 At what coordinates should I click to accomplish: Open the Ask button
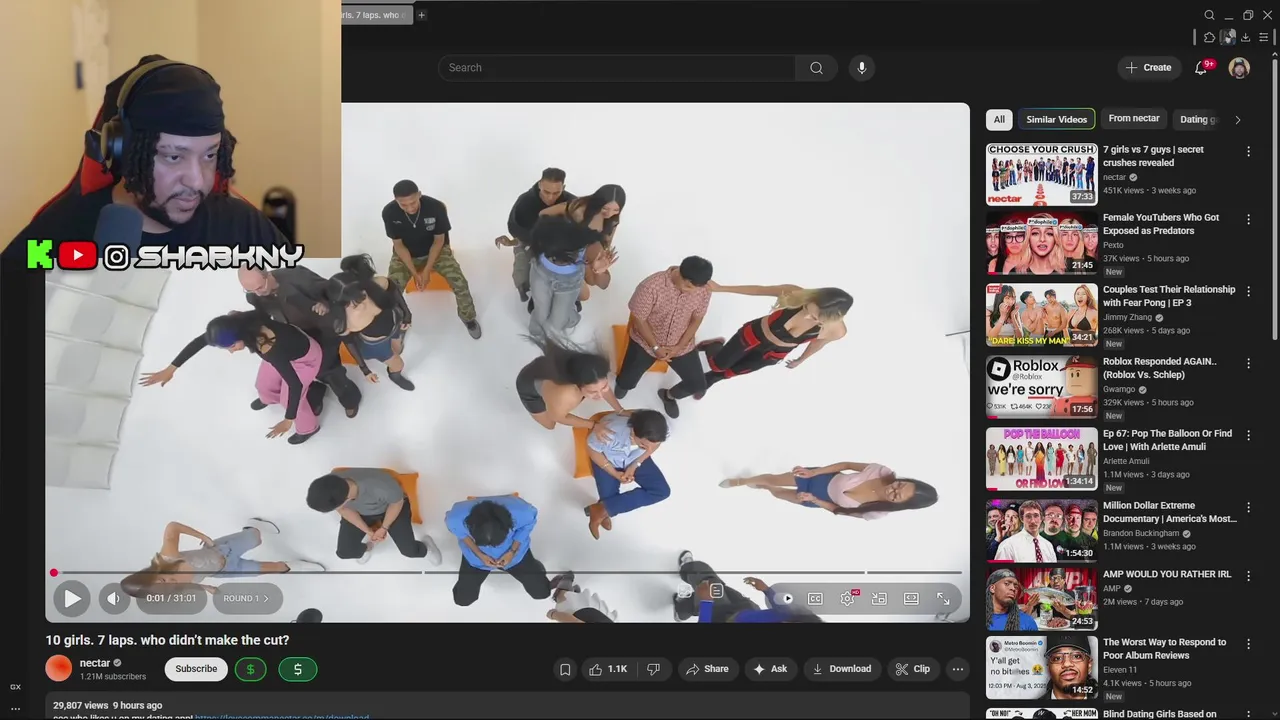coord(769,669)
